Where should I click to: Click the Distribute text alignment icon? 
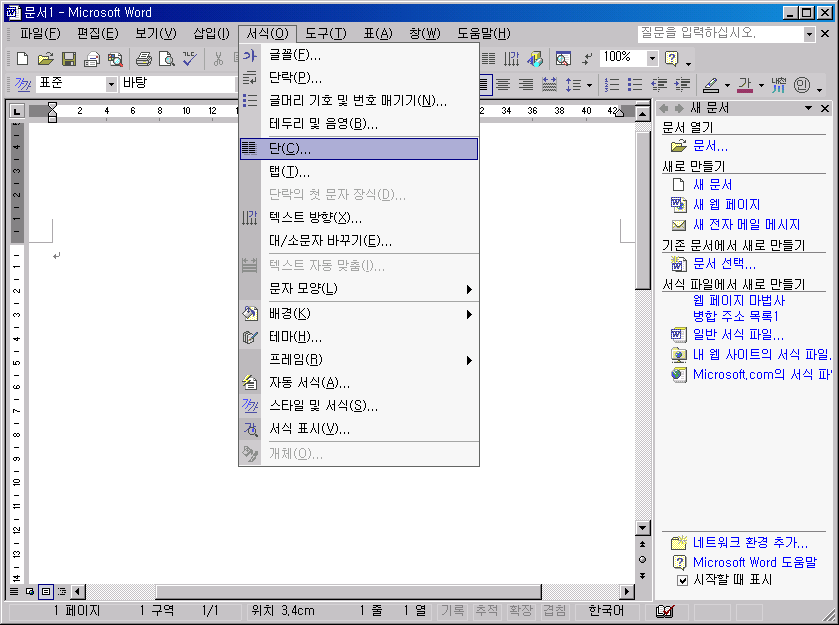(x=549, y=85)
